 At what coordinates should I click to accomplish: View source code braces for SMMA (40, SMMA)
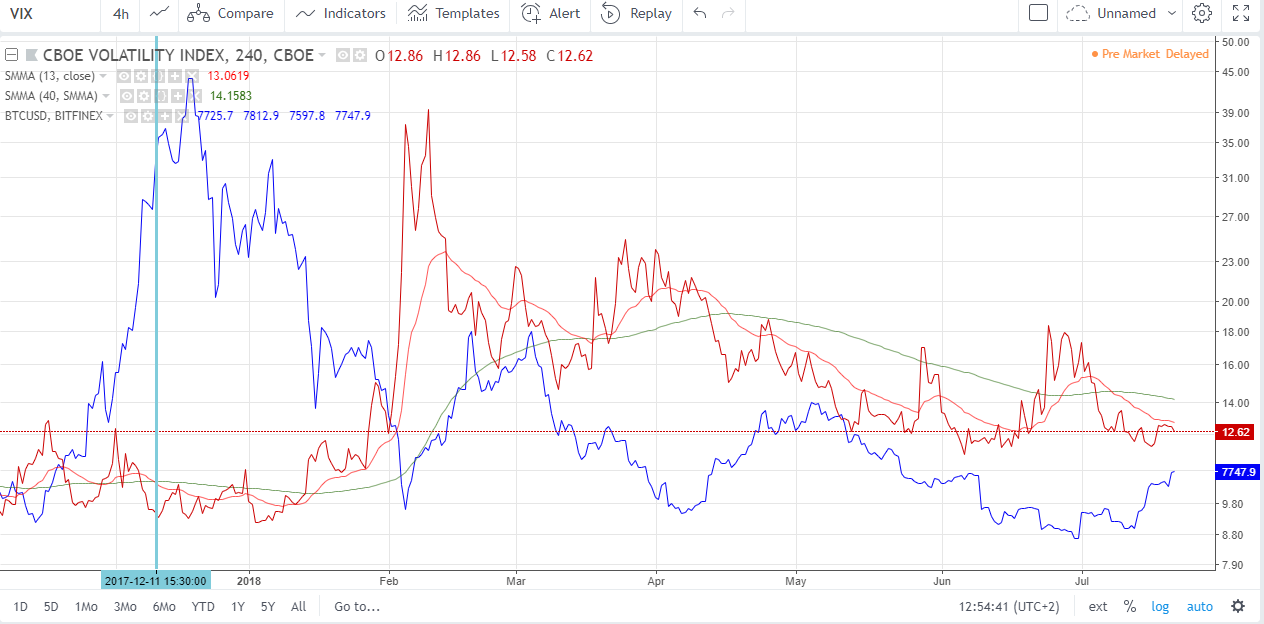[x=161, y=96]
